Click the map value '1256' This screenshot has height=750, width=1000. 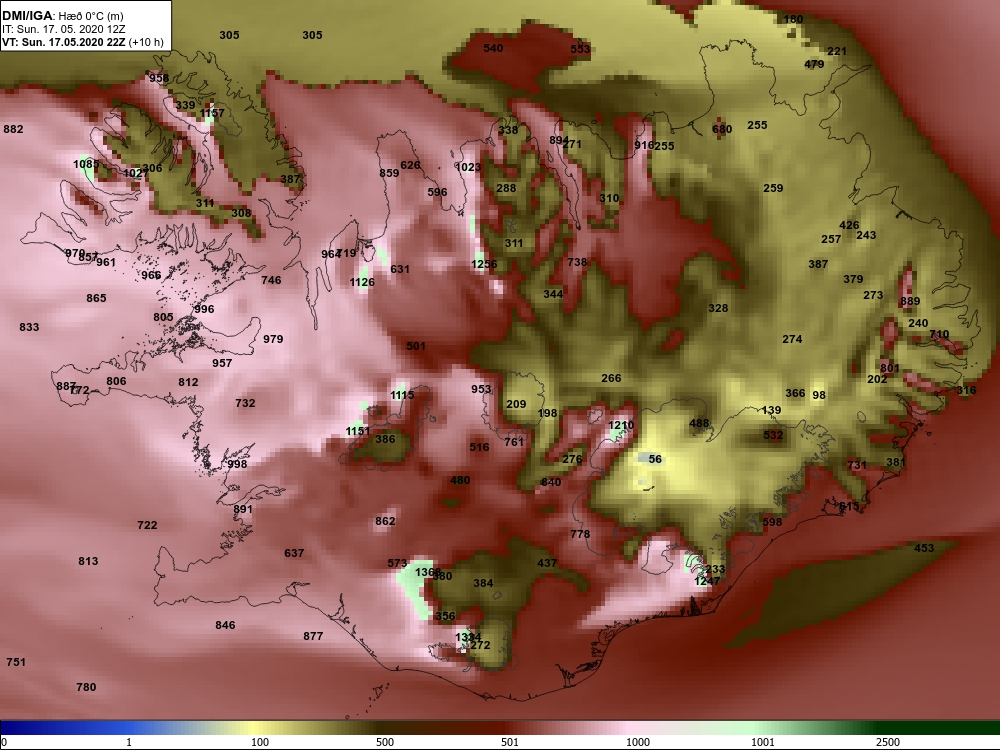click(x=484, y=264)
